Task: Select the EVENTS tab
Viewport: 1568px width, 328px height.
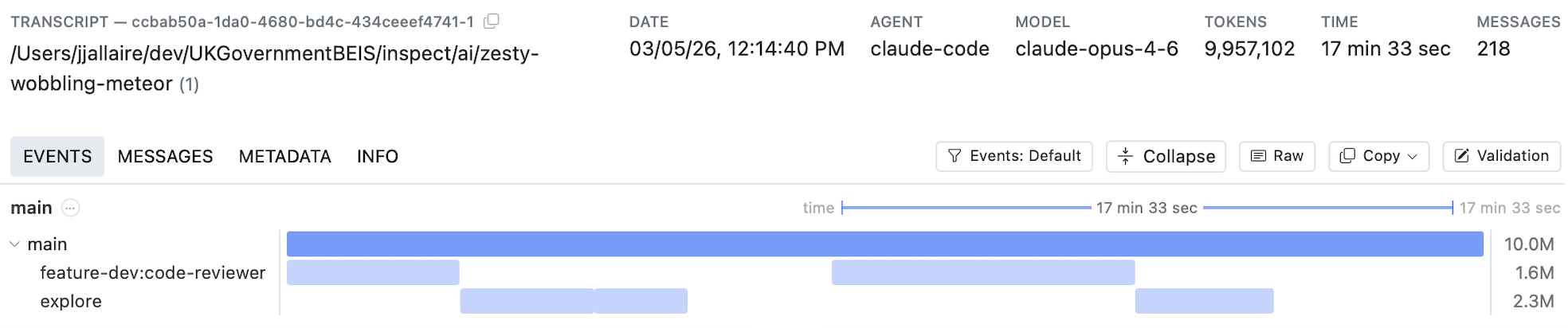Action: tap(57, 156)
